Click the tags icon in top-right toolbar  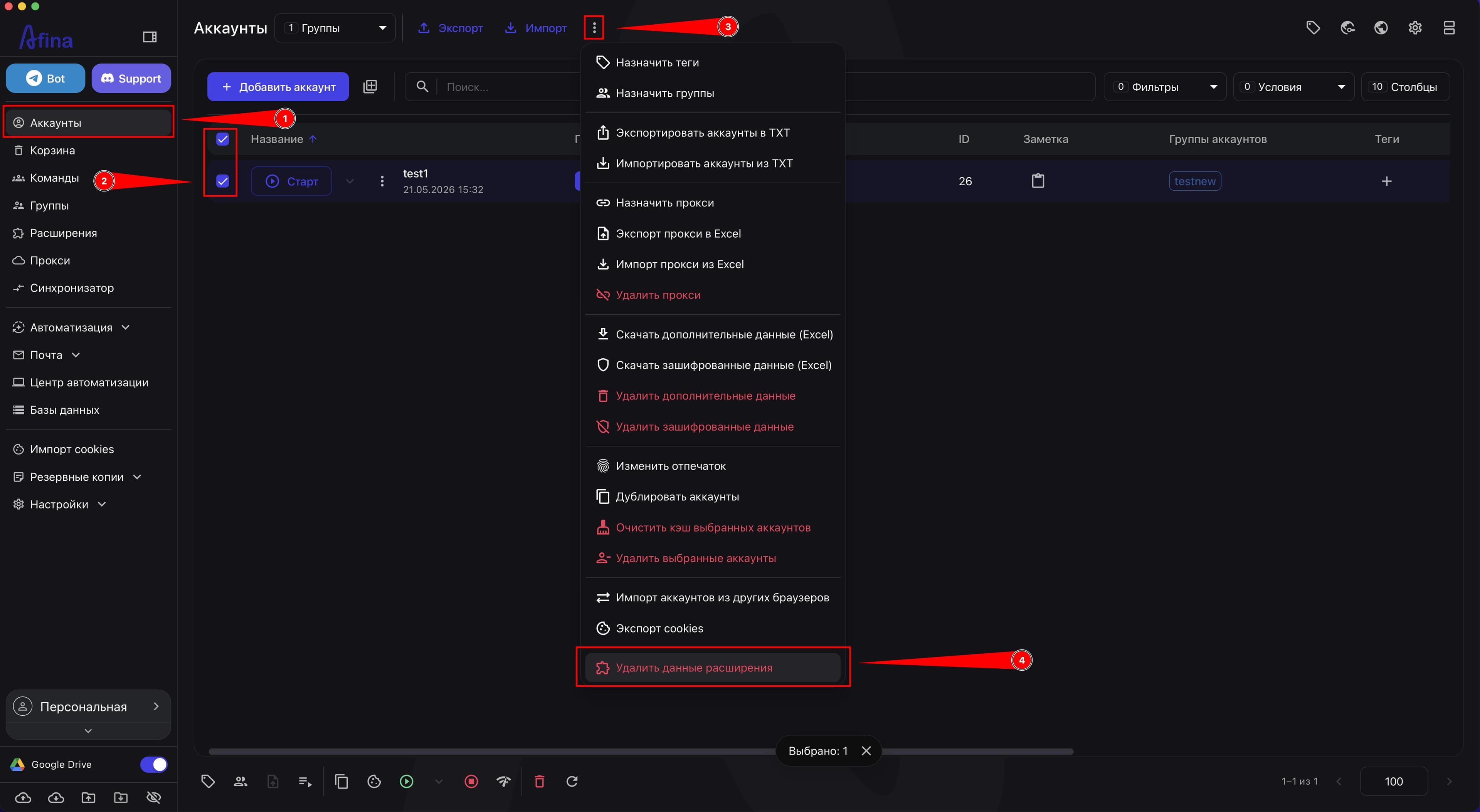[x=1313, y=28]
